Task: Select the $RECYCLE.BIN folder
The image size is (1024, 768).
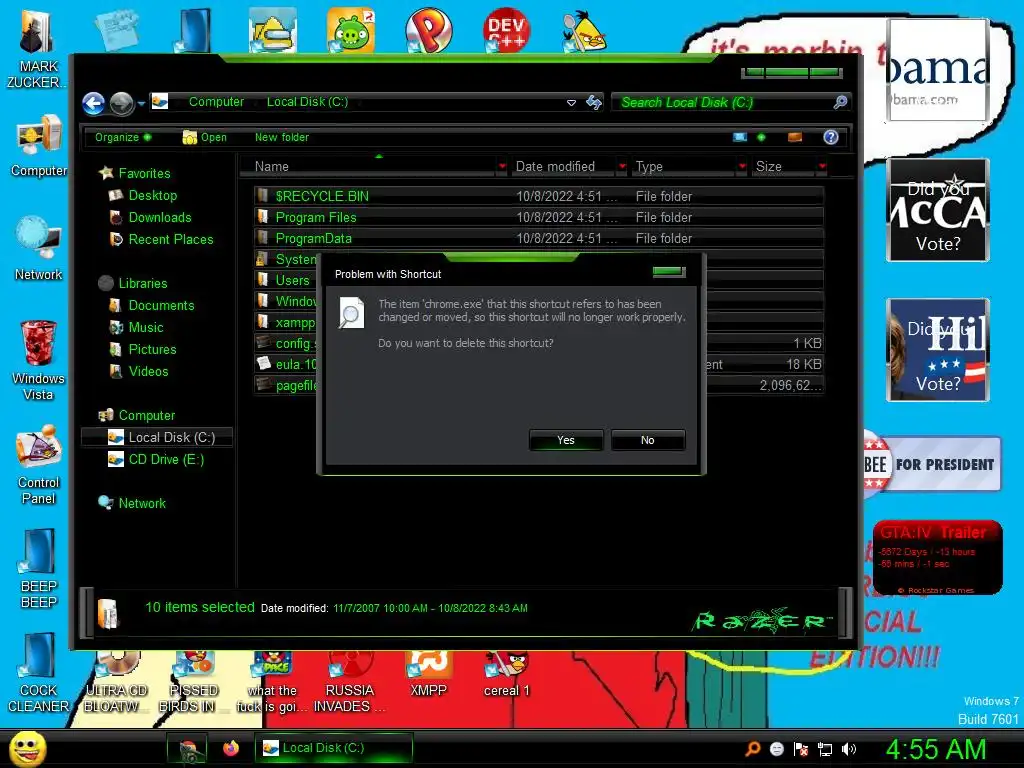Action: (538, 196)
